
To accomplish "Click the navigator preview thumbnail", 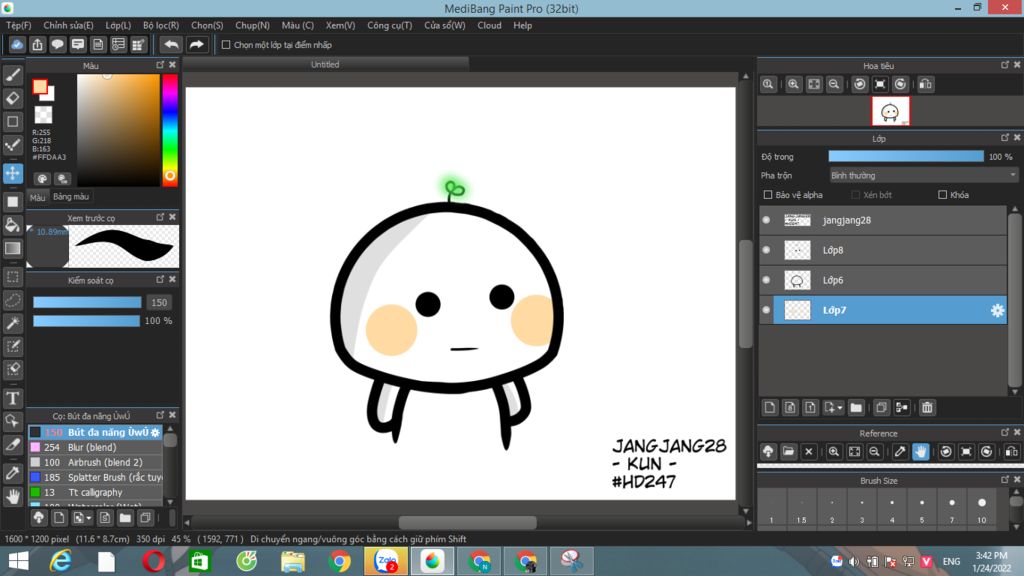I will [x=890, y=112].
